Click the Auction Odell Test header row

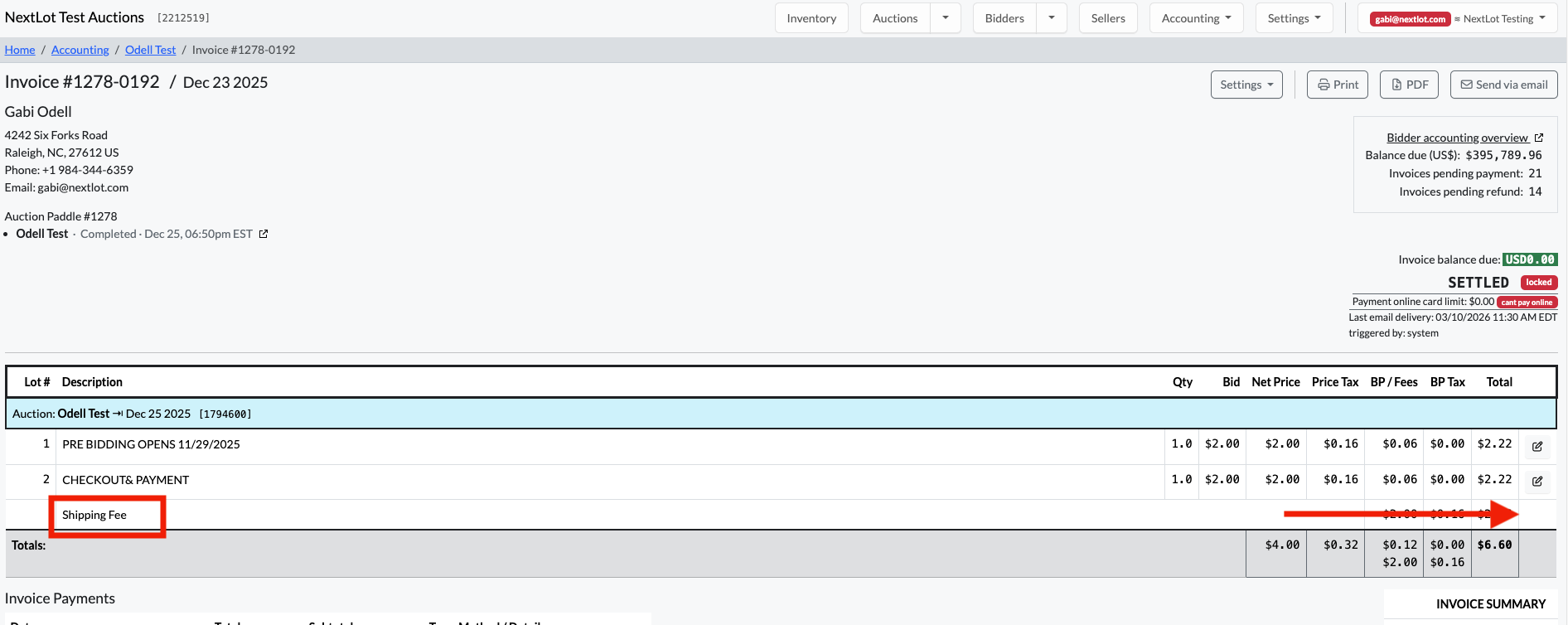point(781,414)
